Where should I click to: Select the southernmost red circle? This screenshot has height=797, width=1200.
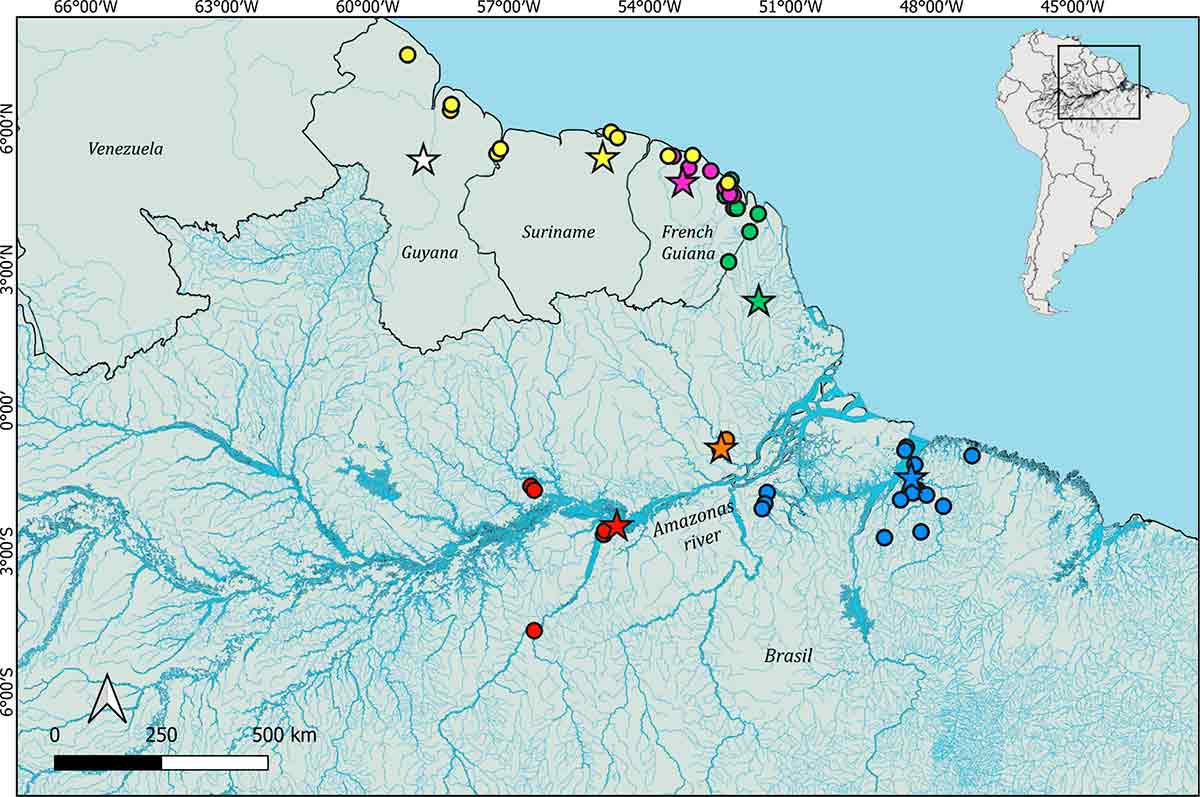(x=534, y=630)
